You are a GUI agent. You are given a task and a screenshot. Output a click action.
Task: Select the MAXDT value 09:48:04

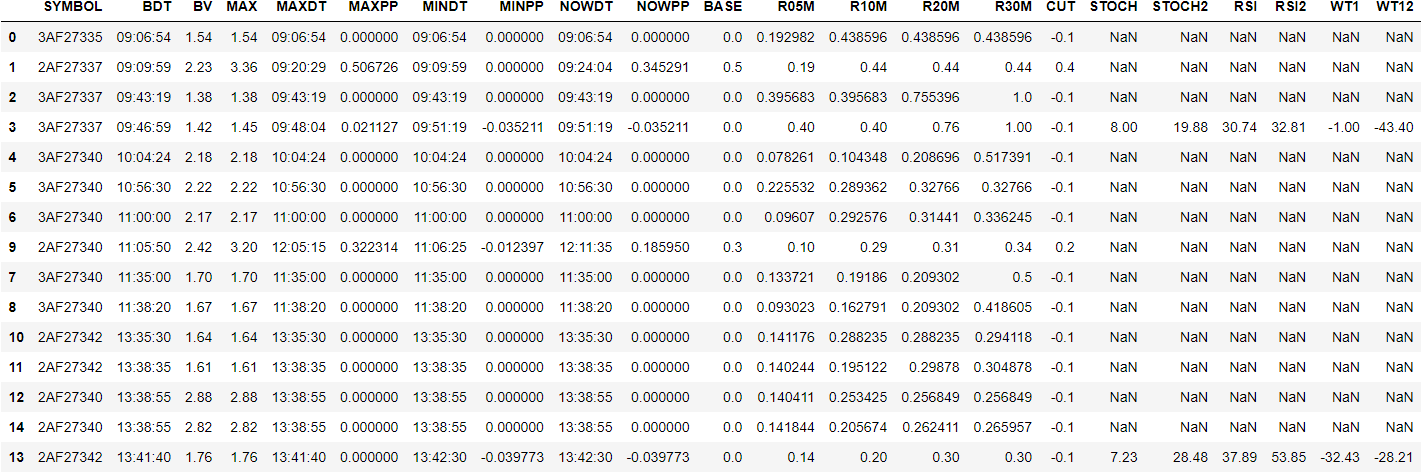pos(299,127)
